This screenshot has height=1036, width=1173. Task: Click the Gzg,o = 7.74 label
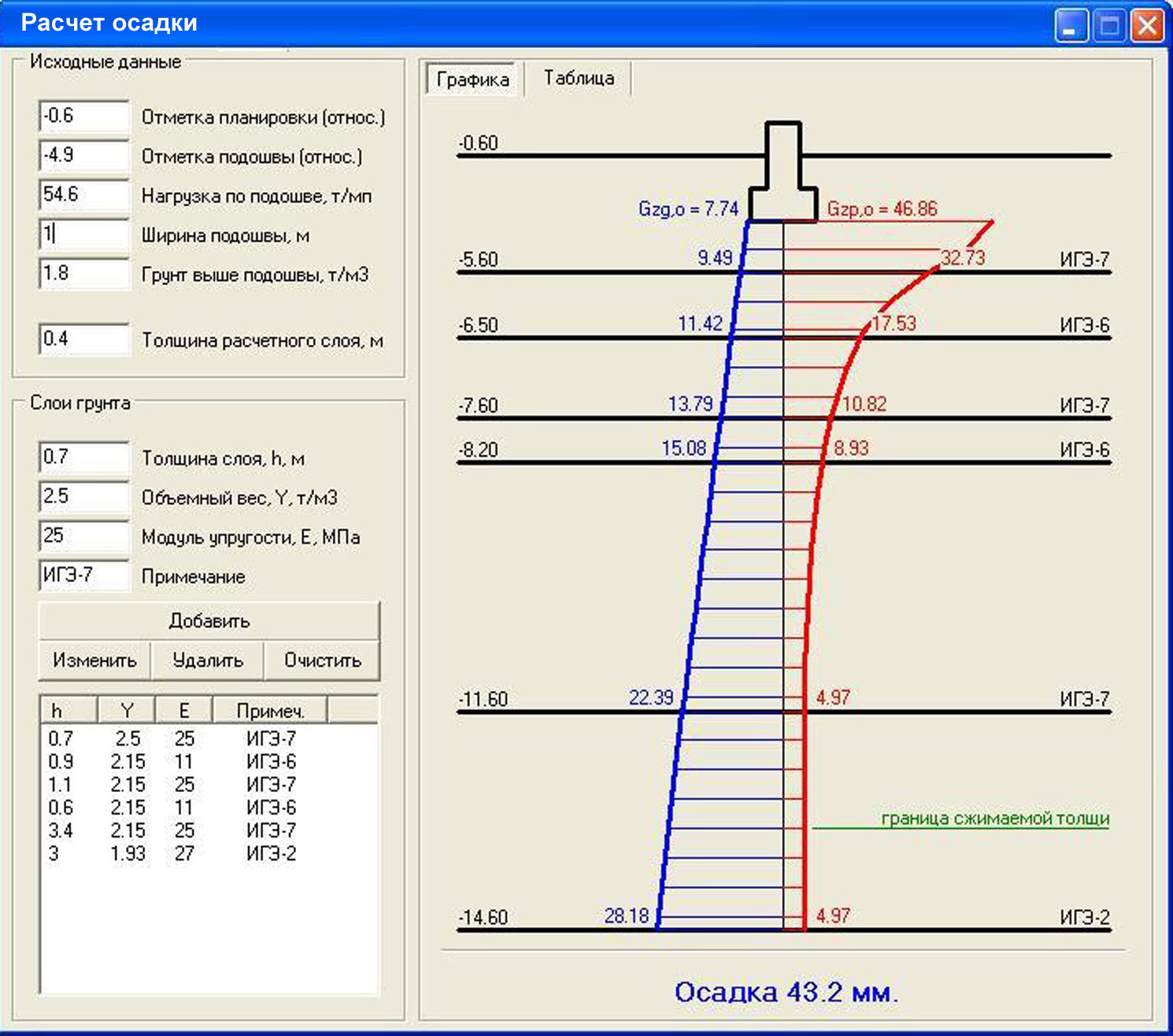click(688, 209)
